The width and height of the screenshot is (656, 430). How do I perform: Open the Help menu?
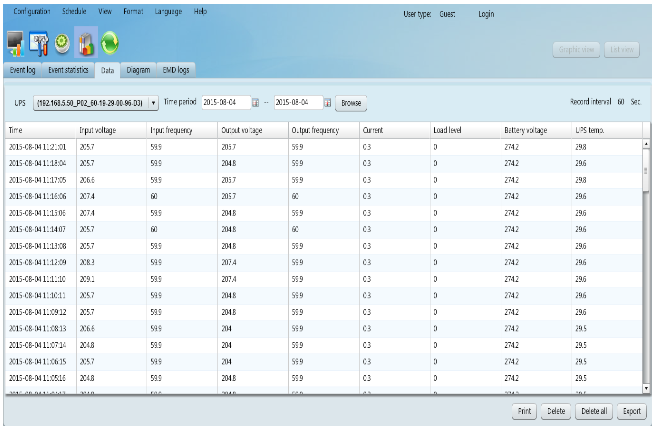coord(200,11)
